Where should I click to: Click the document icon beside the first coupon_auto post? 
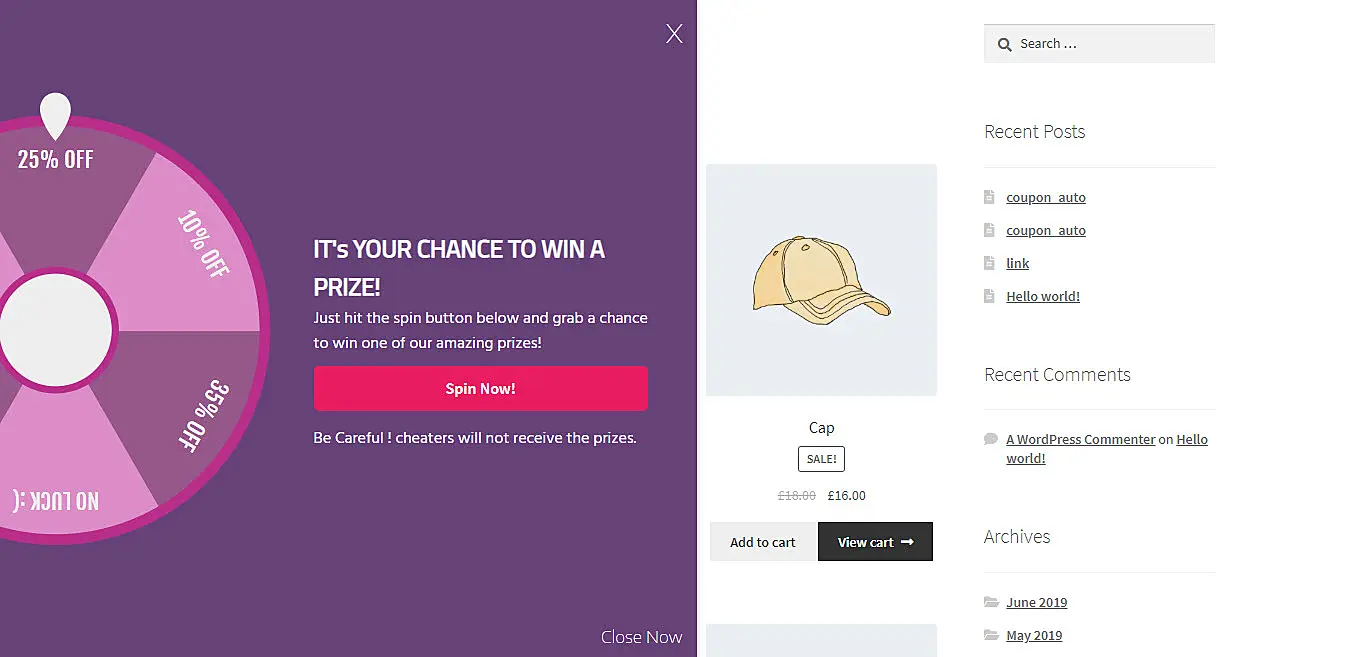989,197
